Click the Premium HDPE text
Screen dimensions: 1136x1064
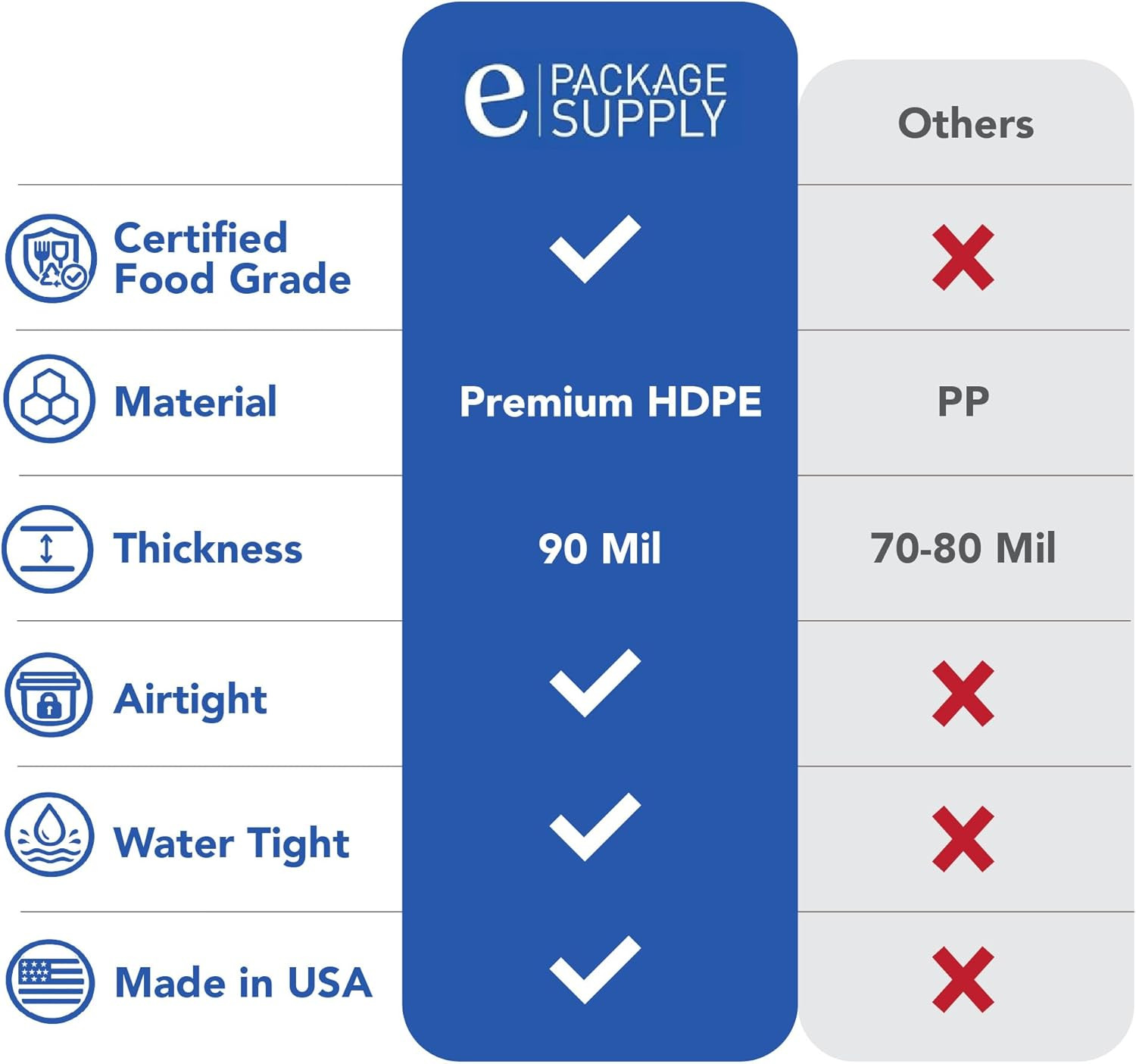(610, 401)
